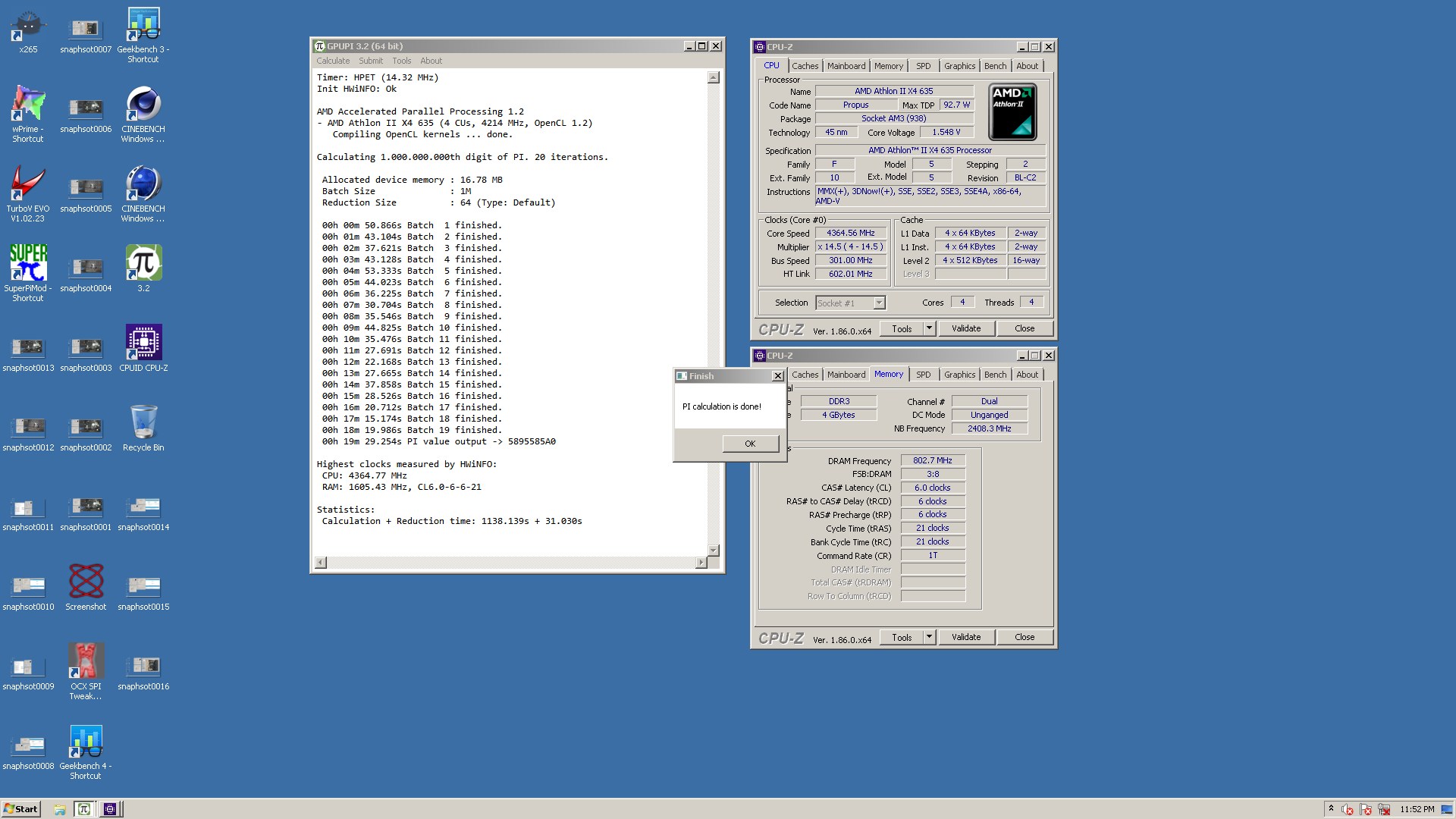
Task: Click Tools button in bottom CPU-Z
Action: coord(902,637)
